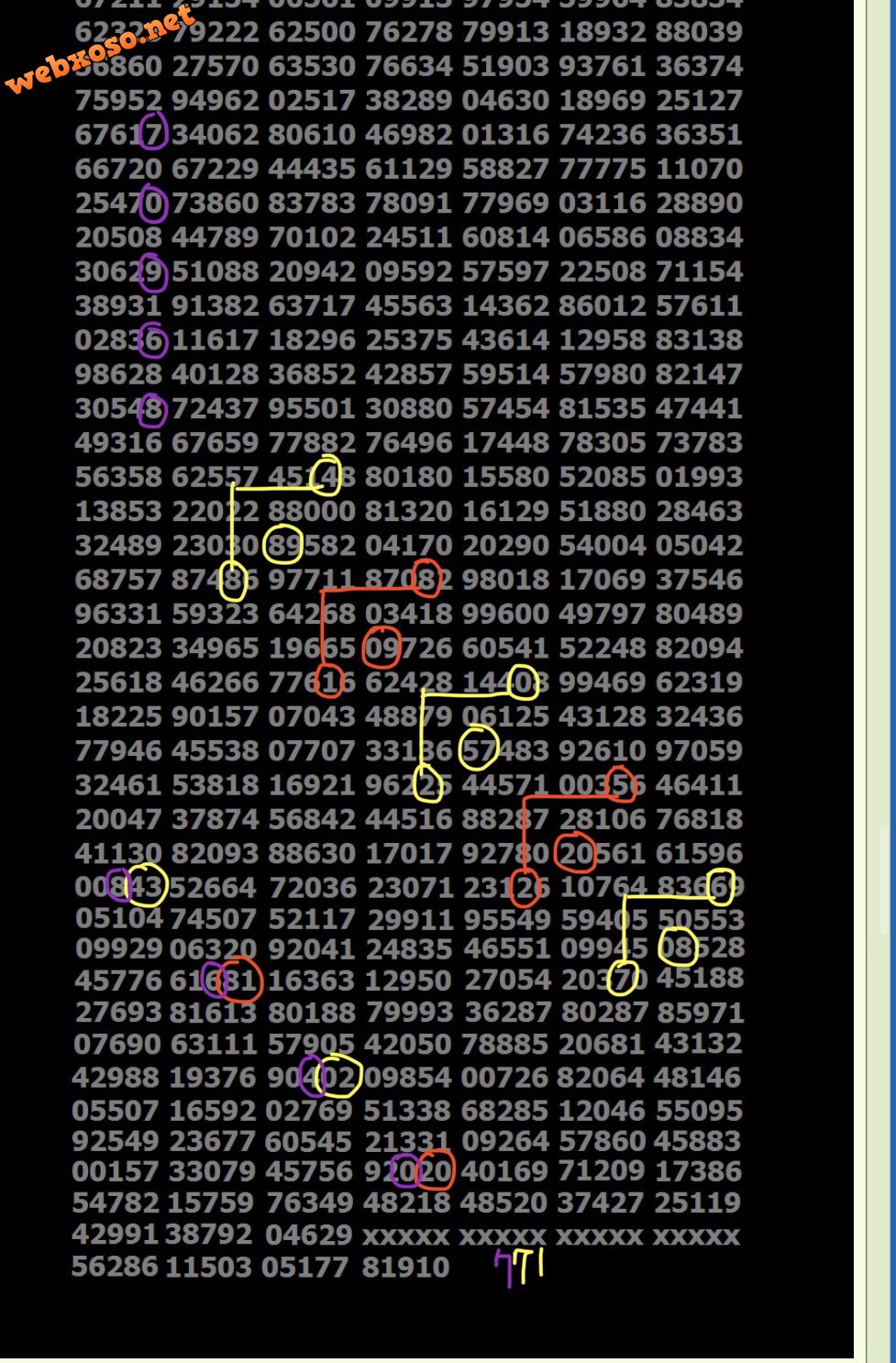Screen dimensions: 896x1363
Task: Pick number 28890 in the grid
Action: (699, 203)
